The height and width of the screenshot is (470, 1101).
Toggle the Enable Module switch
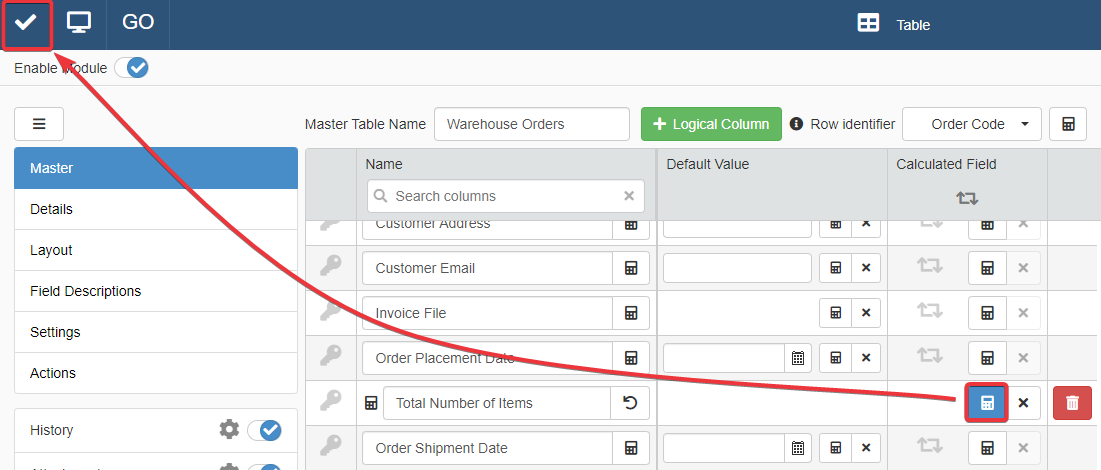click(131, 68)
